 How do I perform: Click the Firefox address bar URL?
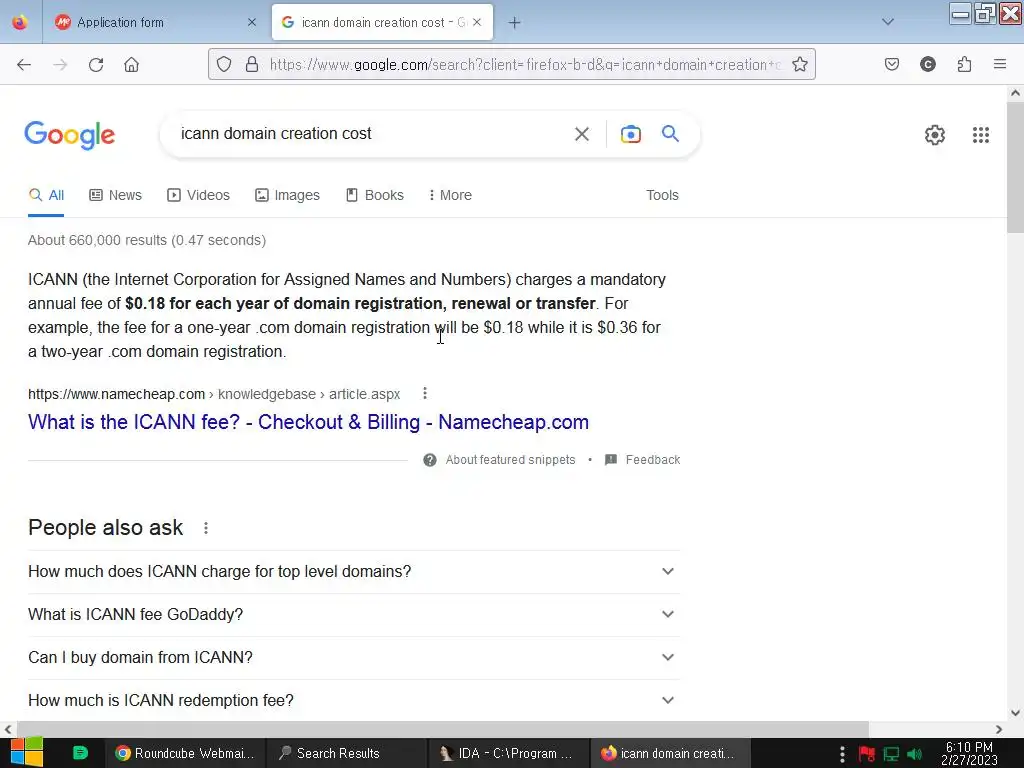pos(524,65)
